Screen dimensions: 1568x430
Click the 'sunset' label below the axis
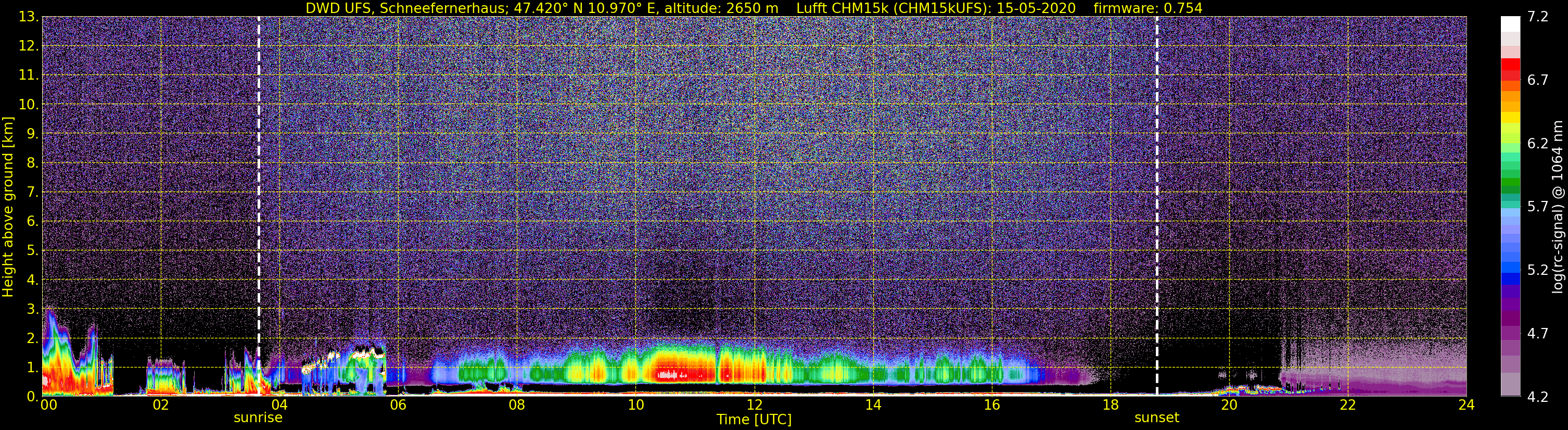coord(1156,418)
